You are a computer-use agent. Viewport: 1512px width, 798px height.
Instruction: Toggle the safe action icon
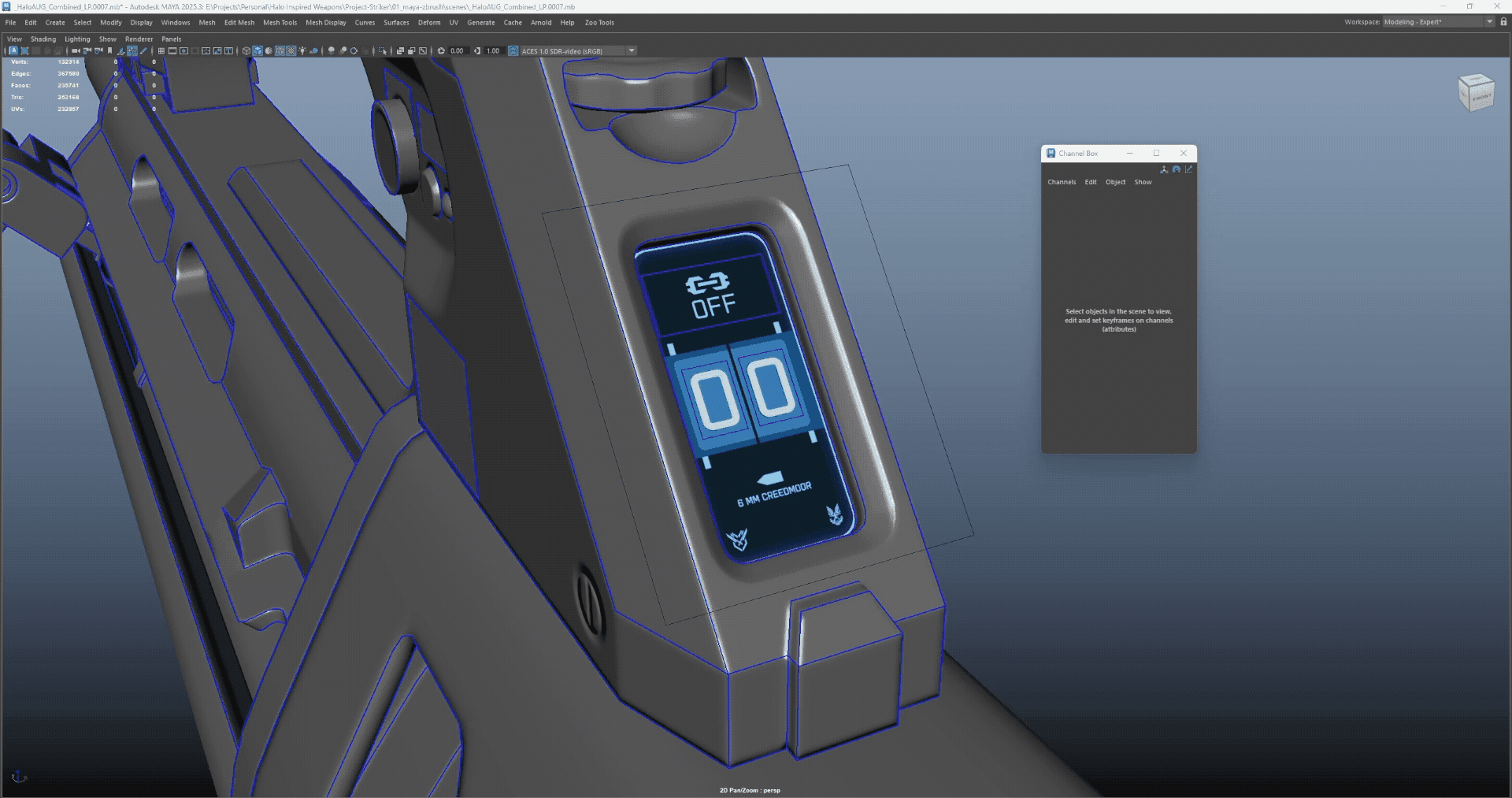217,50
